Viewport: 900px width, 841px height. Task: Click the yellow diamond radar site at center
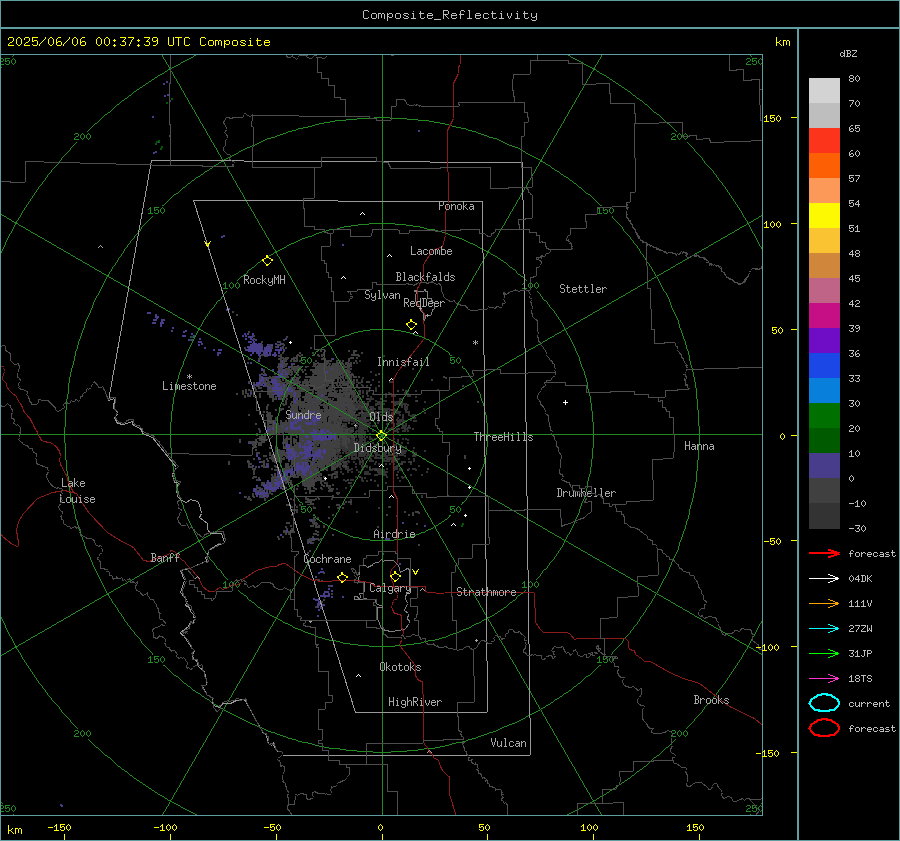point(382,436)
